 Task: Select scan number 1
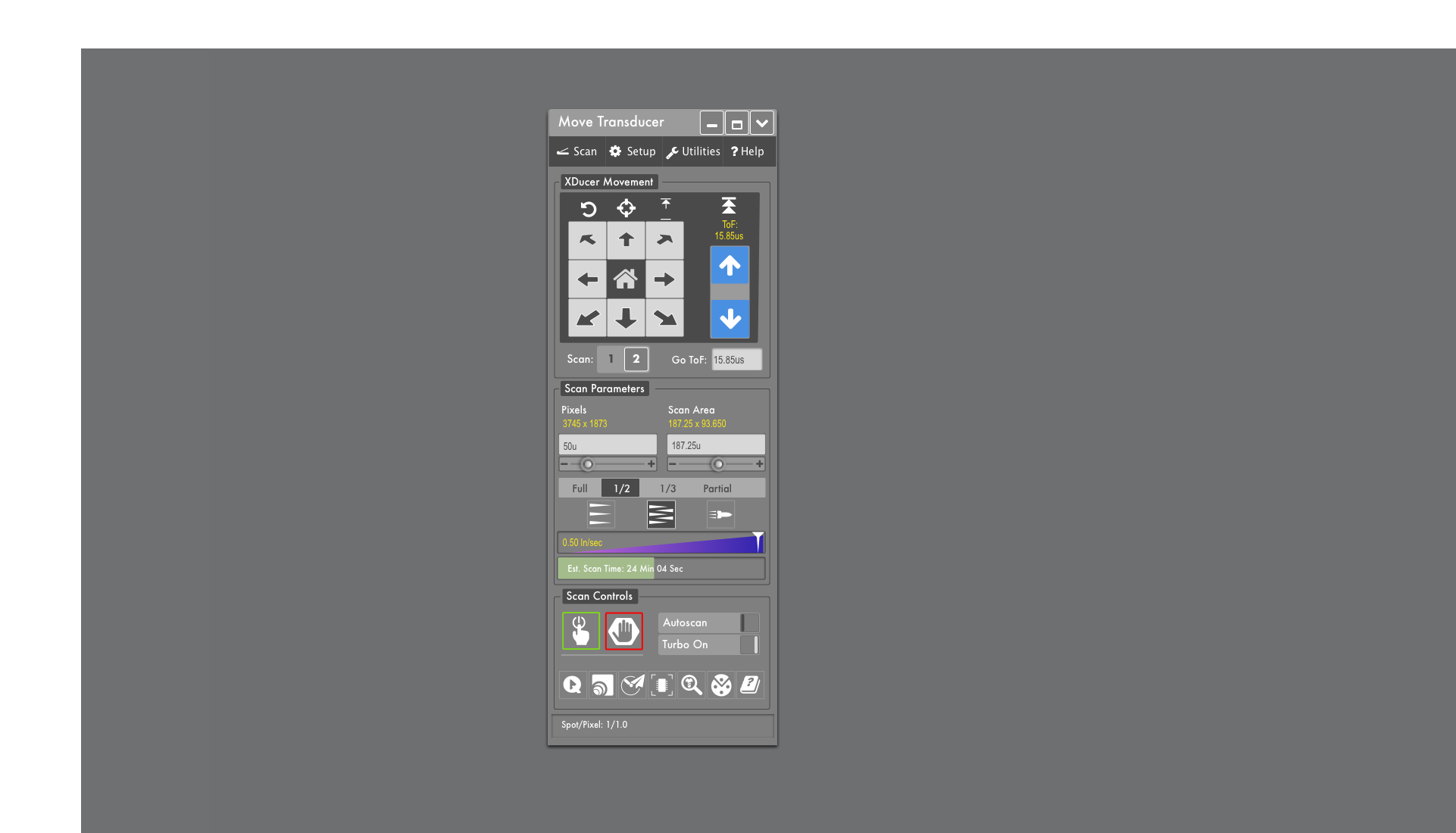[611, 359]
